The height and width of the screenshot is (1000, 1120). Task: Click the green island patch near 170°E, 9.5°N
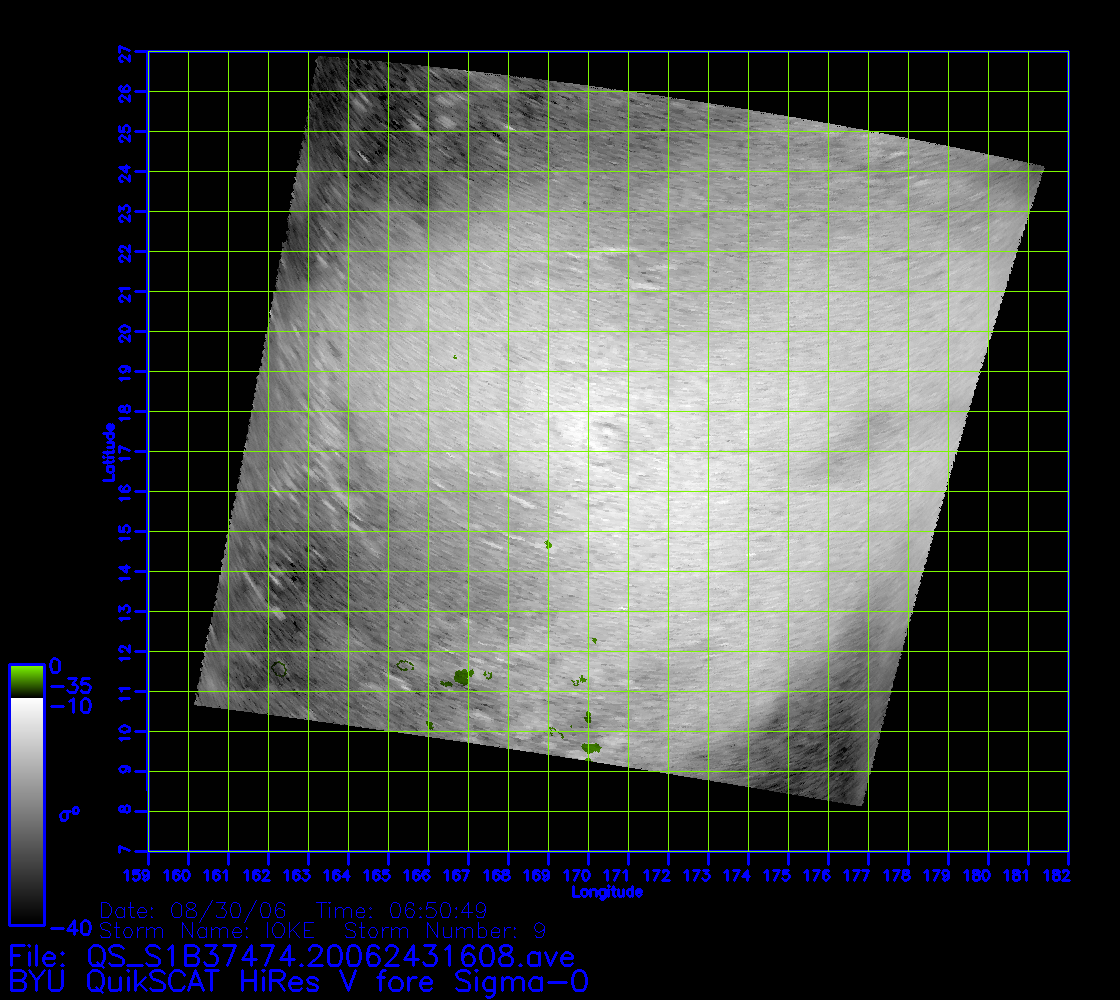pyautogui.click(x=591, y=747)
